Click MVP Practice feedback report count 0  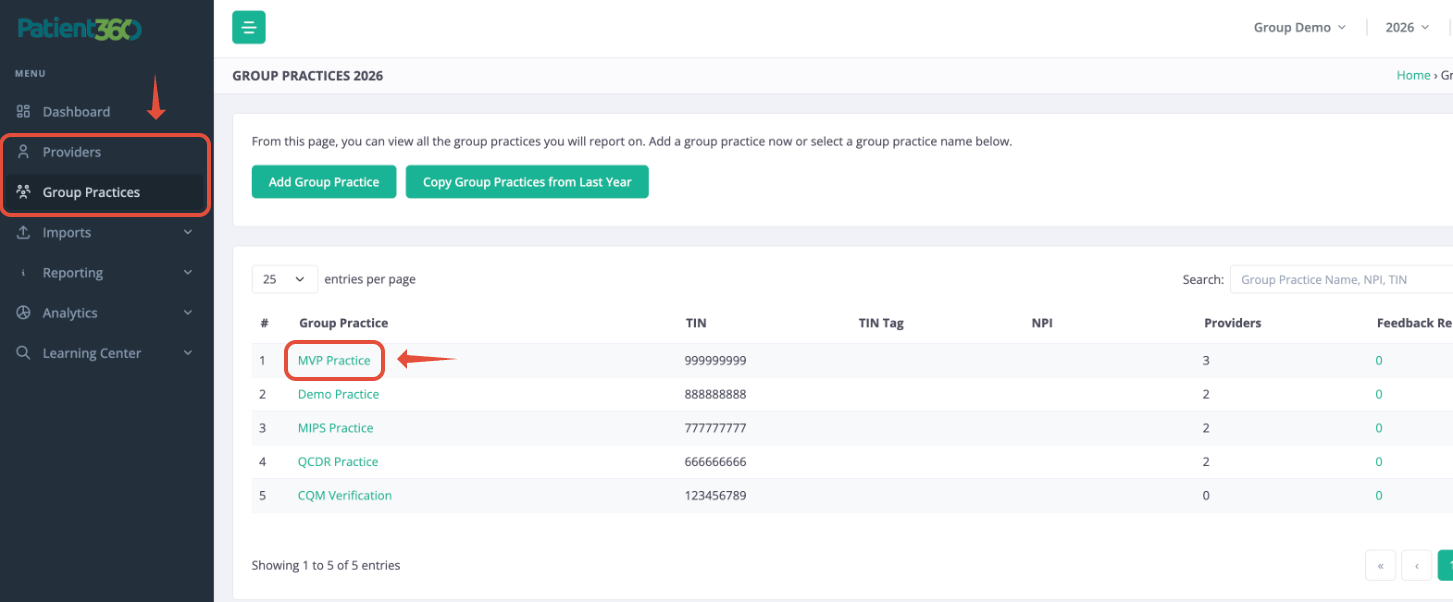pos(1379,360)
